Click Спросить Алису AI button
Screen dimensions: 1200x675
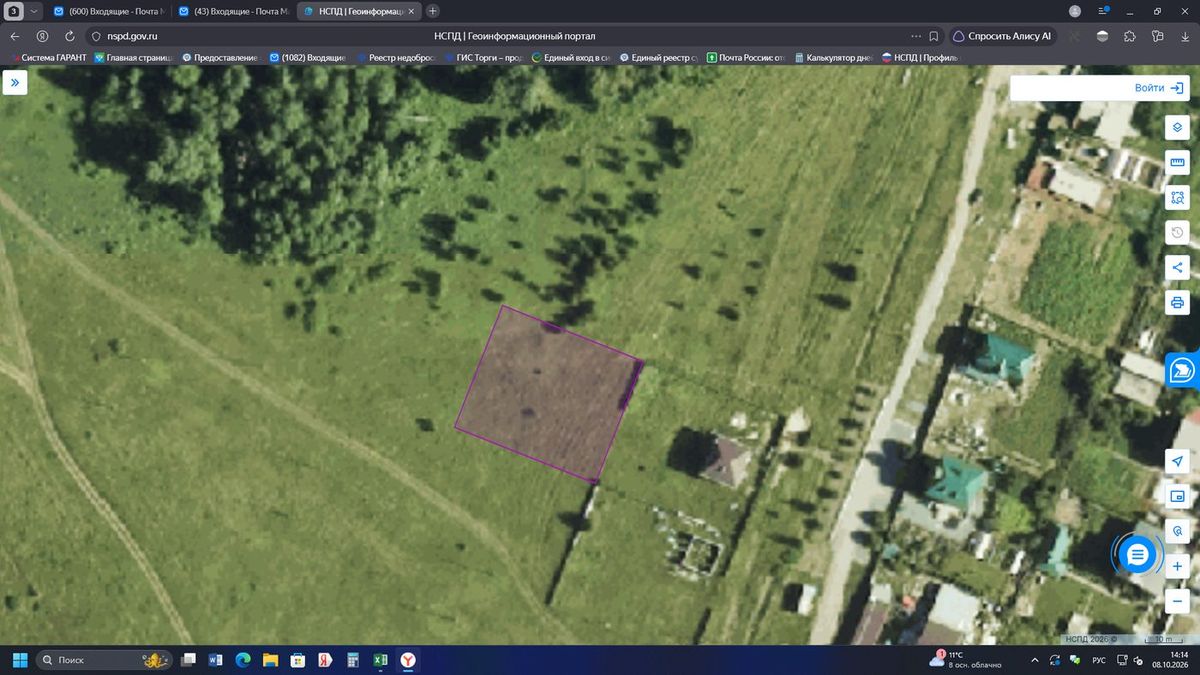coord(1002,36)
